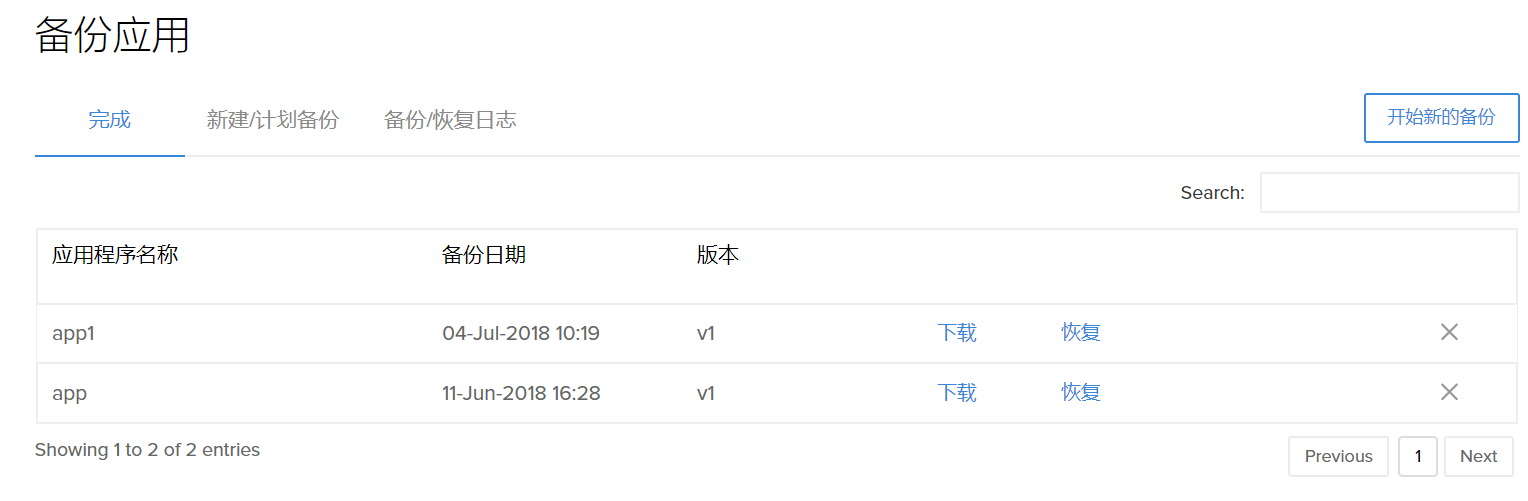The height and width of the screenshot is (501, 1528).
Task: Go to the Previous page
Action: click(x=1338, y=457)
